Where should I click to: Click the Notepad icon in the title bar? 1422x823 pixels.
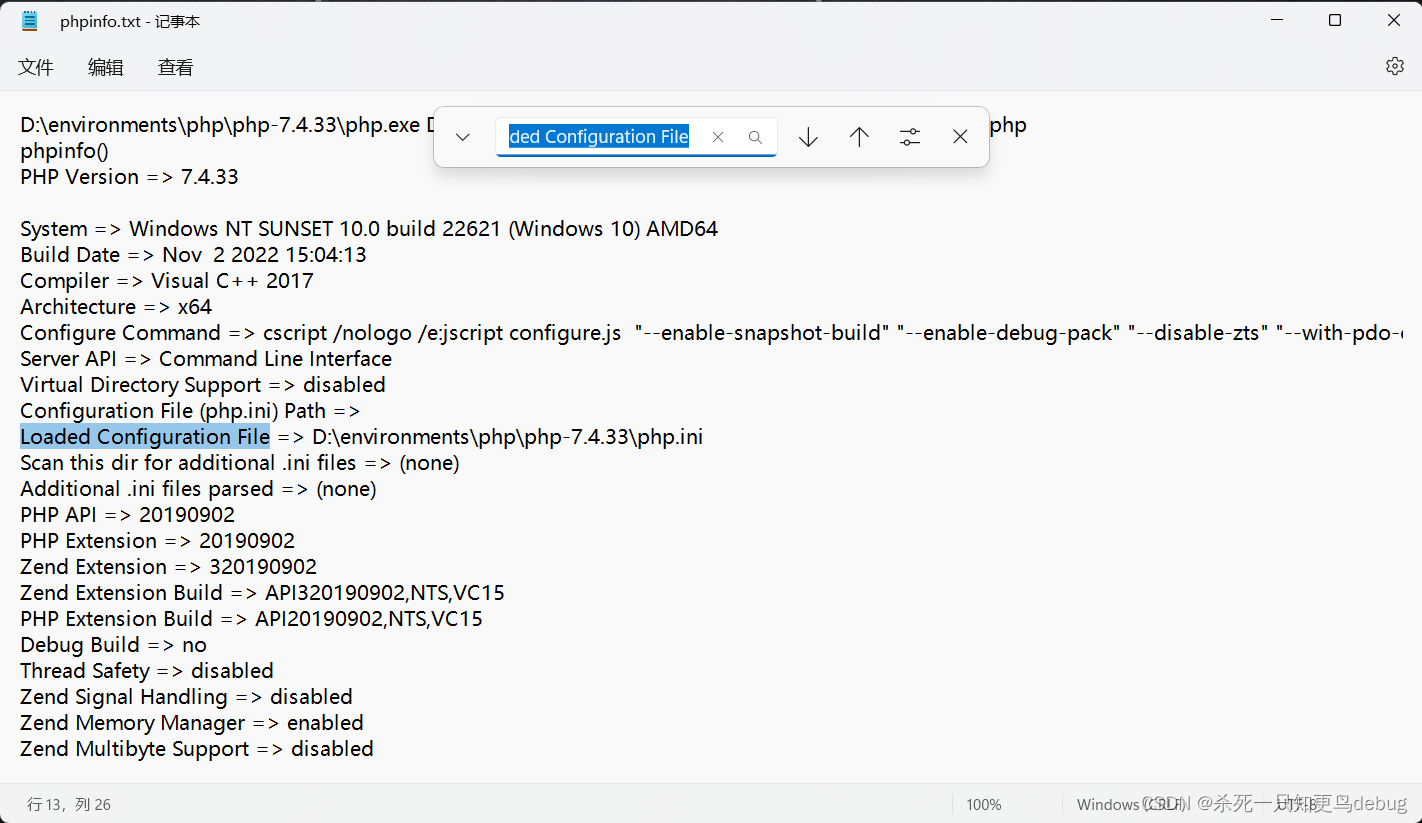click(29, 19)
